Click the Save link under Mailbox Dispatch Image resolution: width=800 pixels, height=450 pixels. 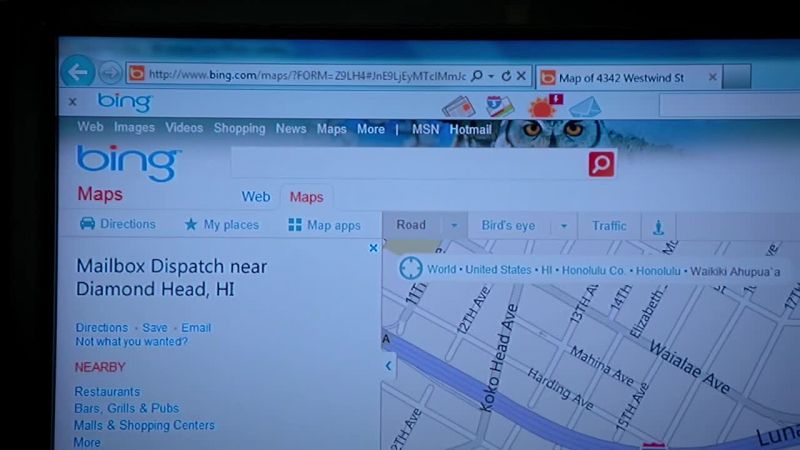pos(155,328)
